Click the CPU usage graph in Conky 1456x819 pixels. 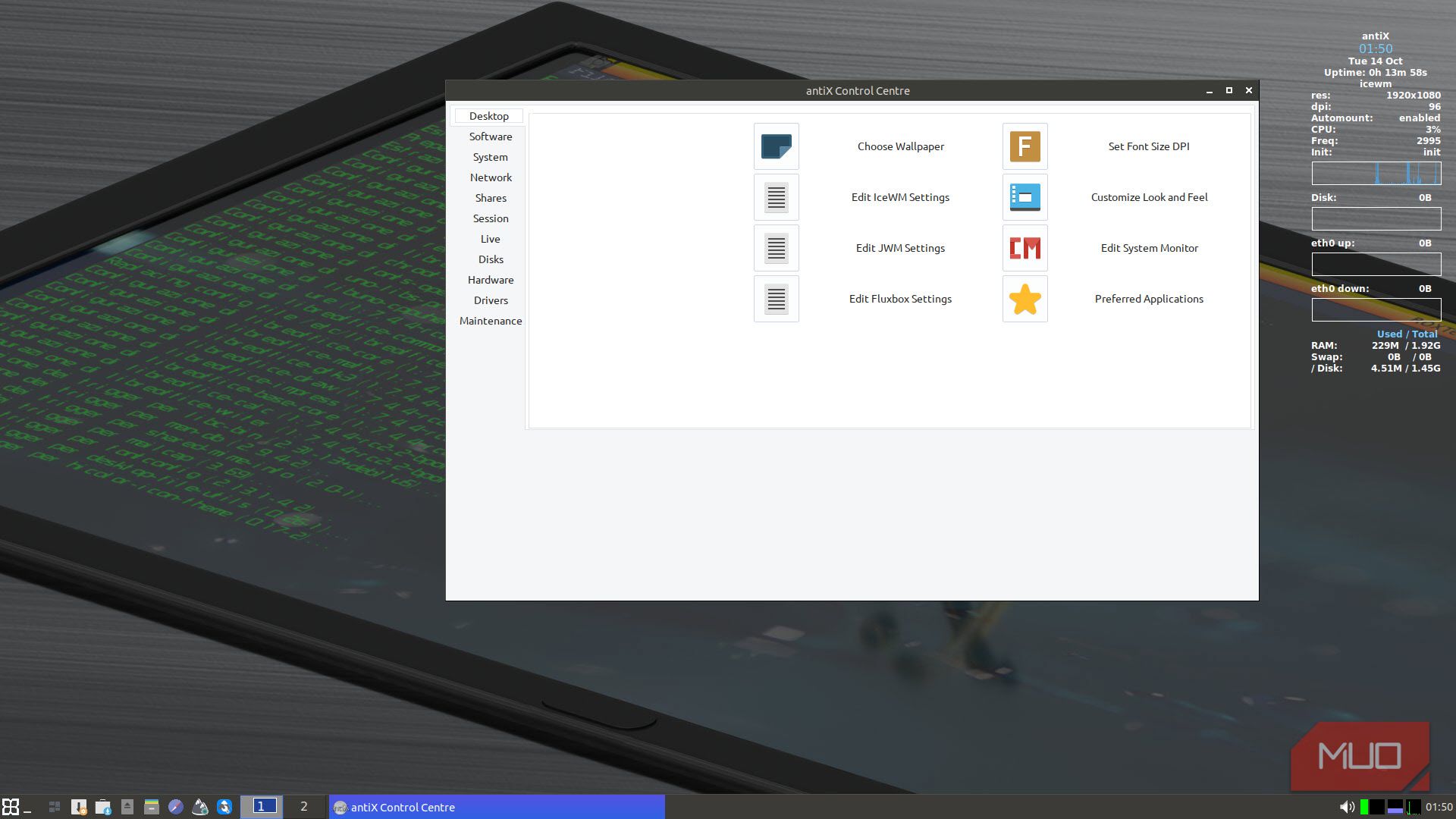click(1376, 174)
